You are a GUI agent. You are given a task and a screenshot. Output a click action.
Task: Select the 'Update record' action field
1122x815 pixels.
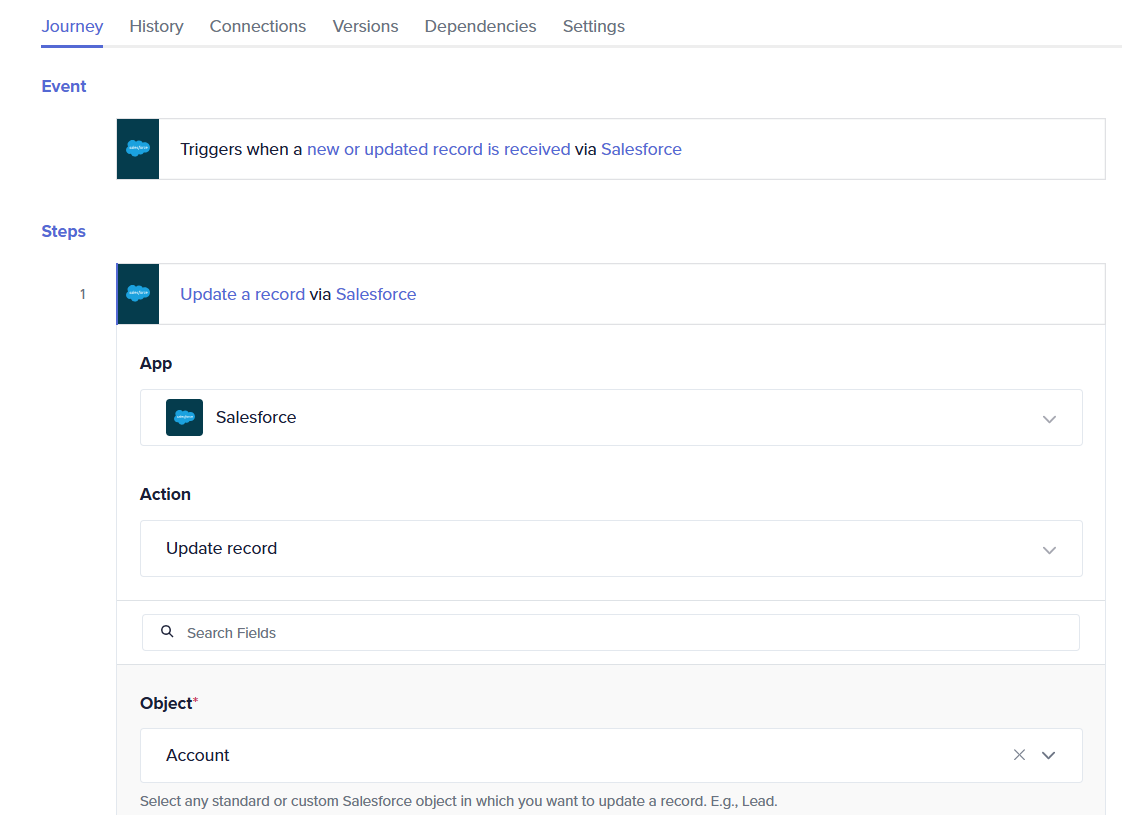(x=611, y=549)
